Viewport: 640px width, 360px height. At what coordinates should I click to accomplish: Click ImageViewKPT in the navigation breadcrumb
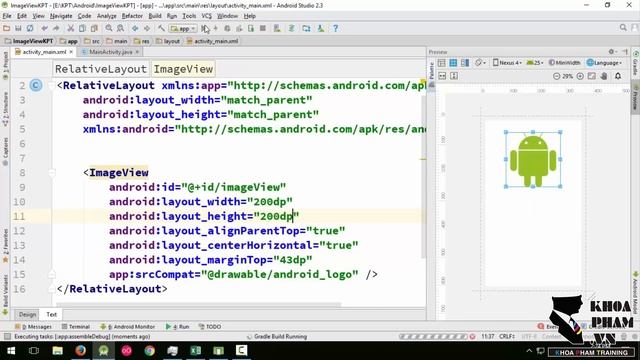pyautogui.click(x=29, y=41)
